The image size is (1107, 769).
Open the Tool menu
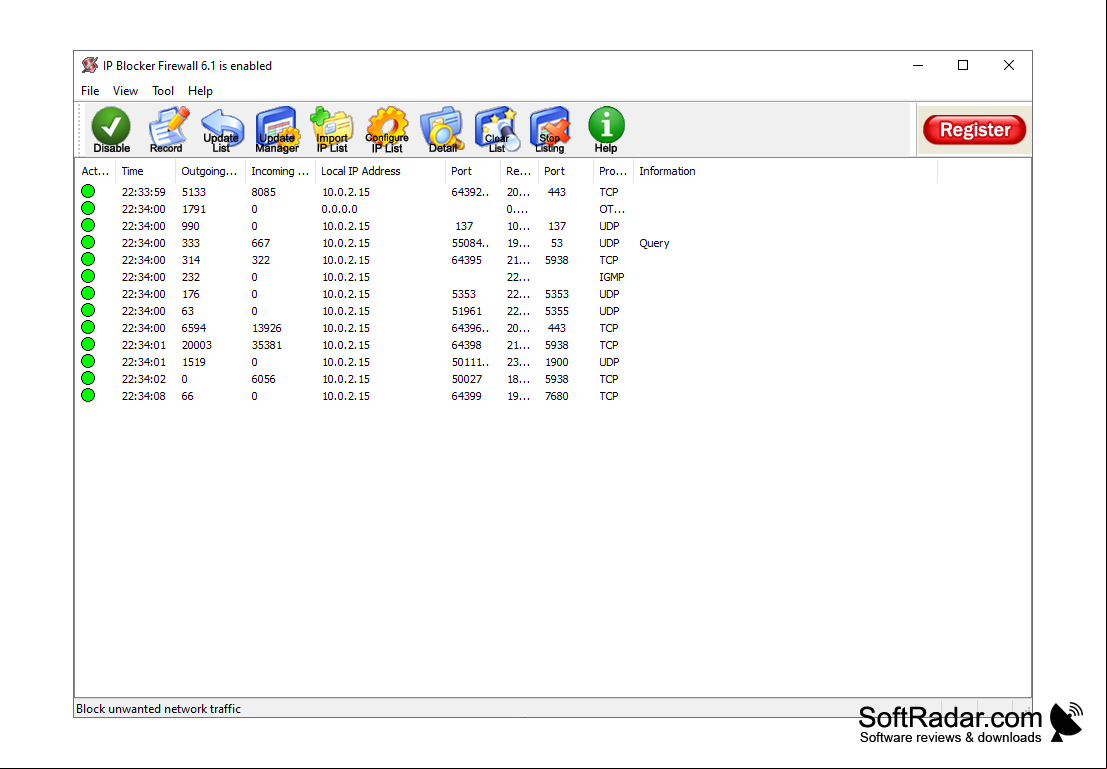point(162,90)
